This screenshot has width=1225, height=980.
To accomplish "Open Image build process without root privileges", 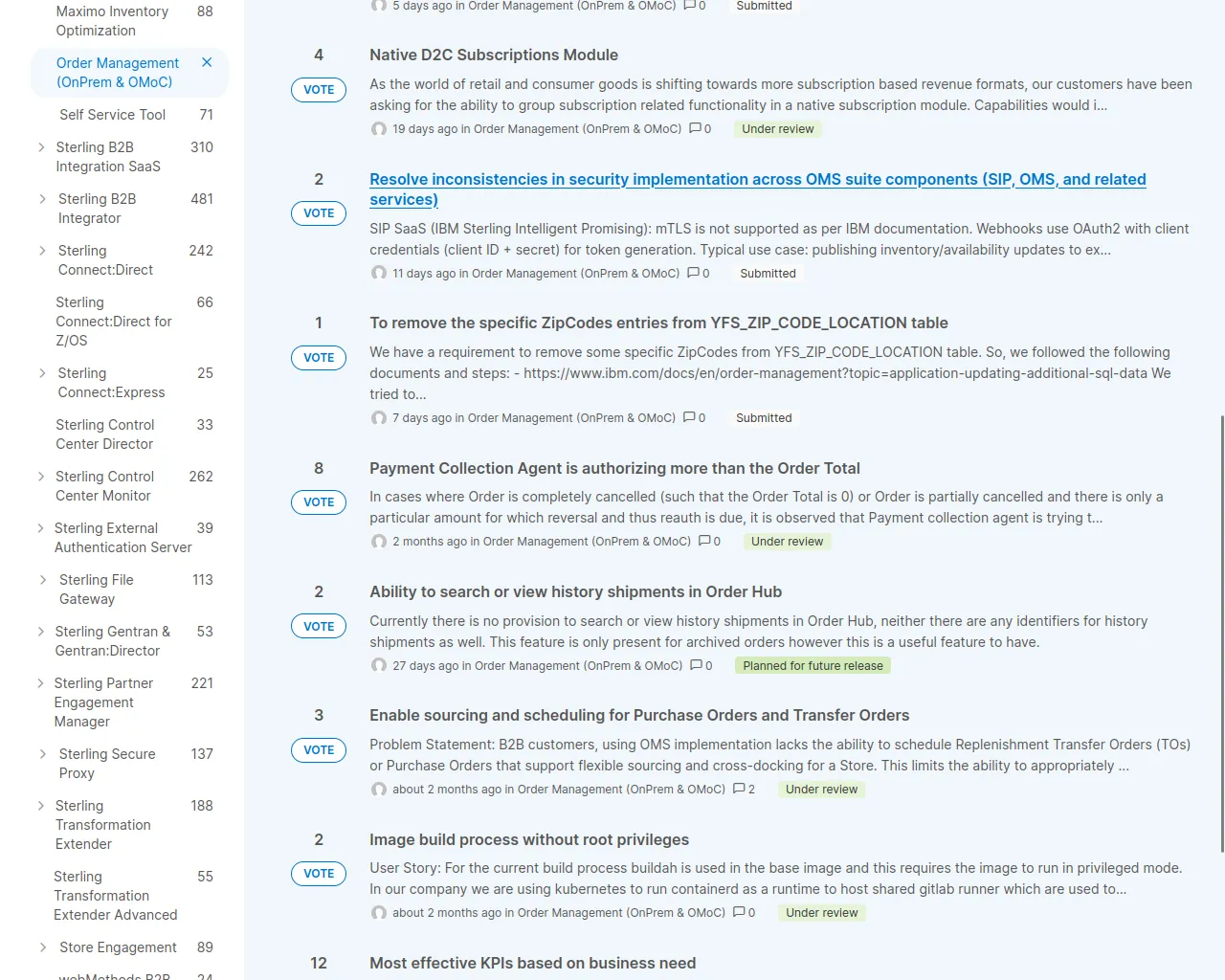I will point(529,840).
